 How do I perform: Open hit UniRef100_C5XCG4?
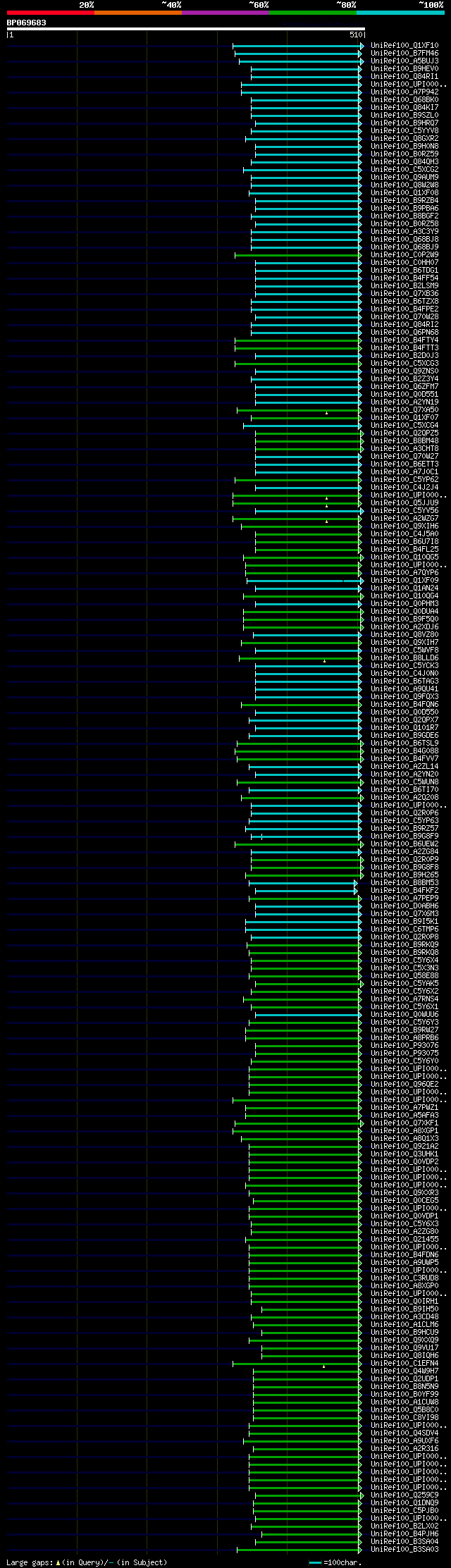point(404,426)
